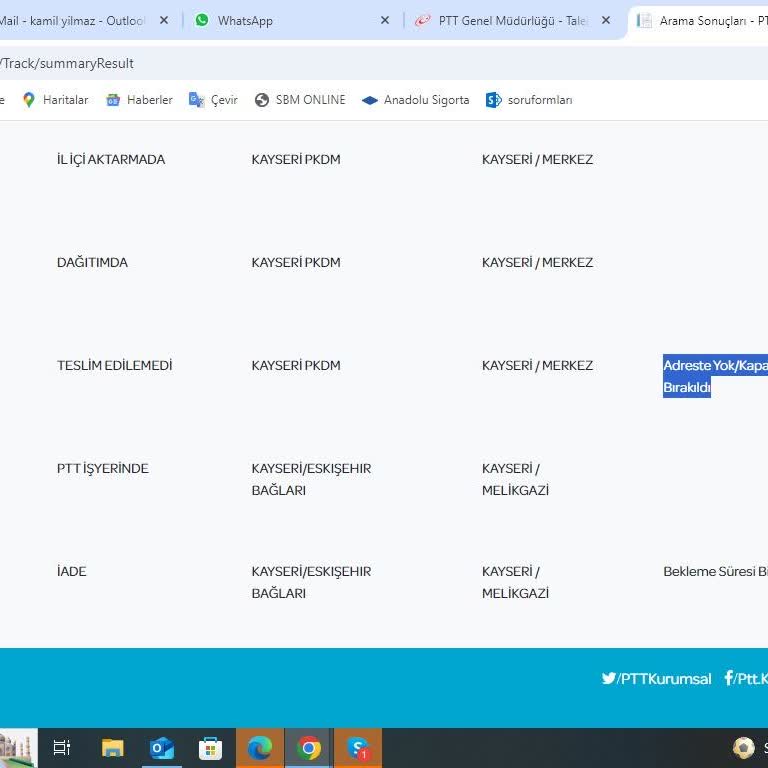Close the WhatsApp tab
Screen dimensions: 768x768
point(385,20)
